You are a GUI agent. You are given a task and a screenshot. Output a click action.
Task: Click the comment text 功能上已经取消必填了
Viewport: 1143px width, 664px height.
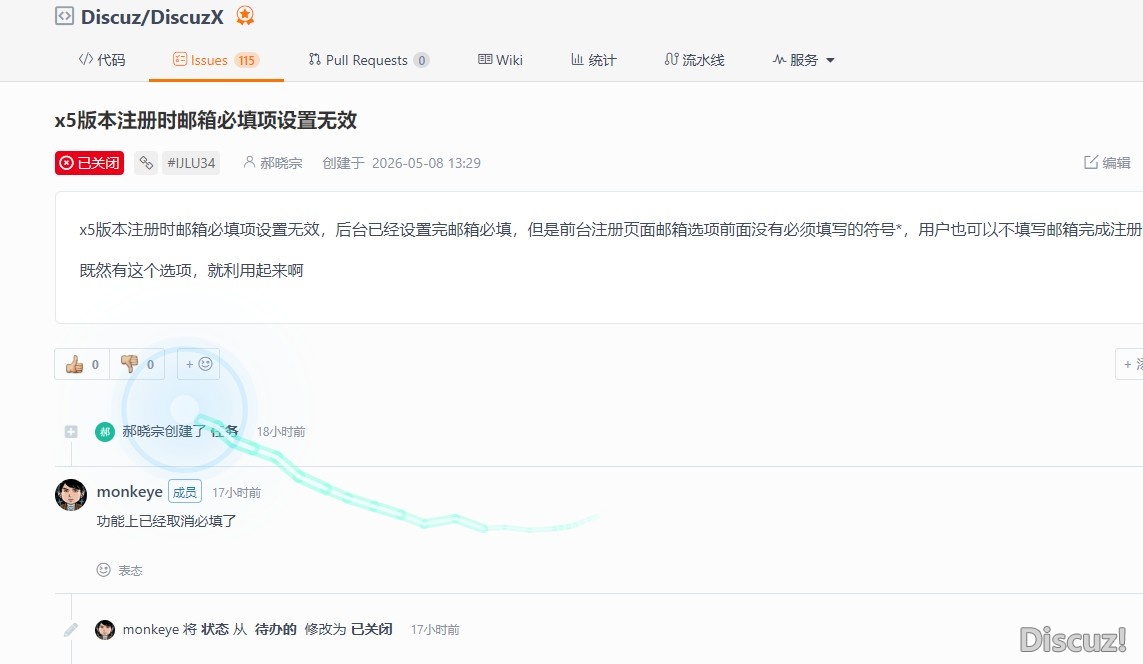point(166,521)
